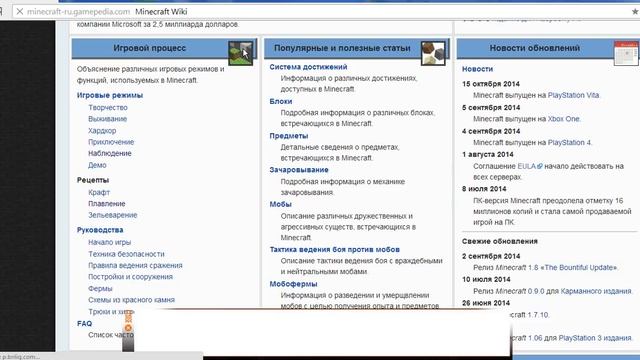Click the grass block icon in Игровой процесс header

(x=240, y=53)
